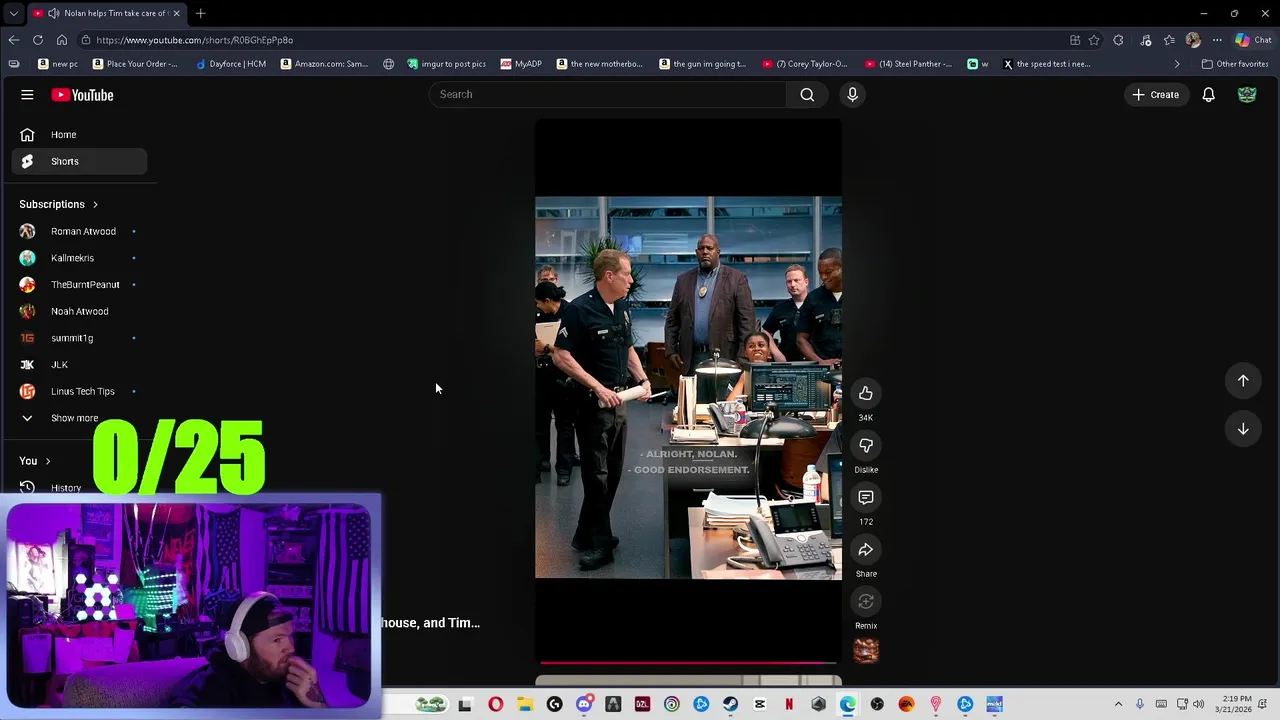Open Copilot Chat button
This screenshot has width=1280, height=720.
(1253, 40)
